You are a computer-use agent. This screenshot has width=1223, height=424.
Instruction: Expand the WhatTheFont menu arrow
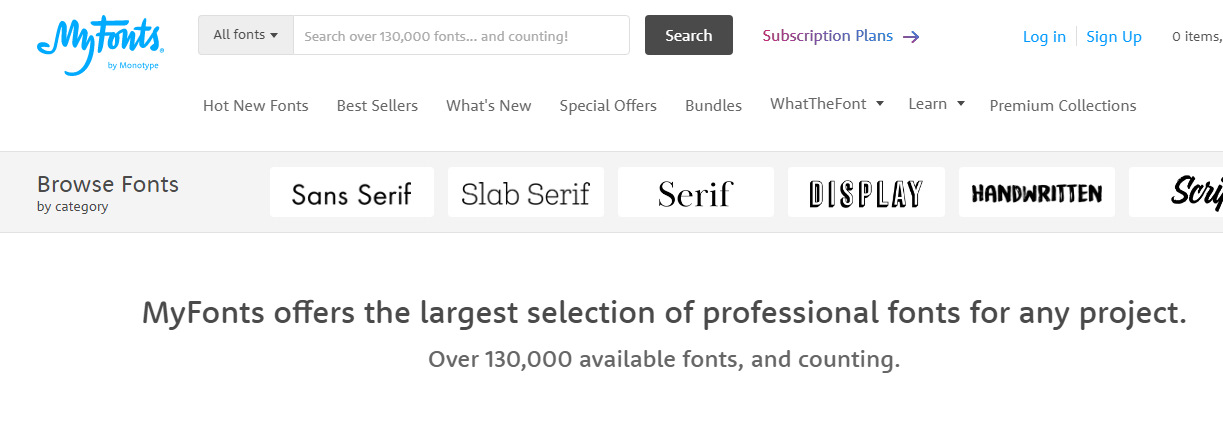[x=880, y=103]
